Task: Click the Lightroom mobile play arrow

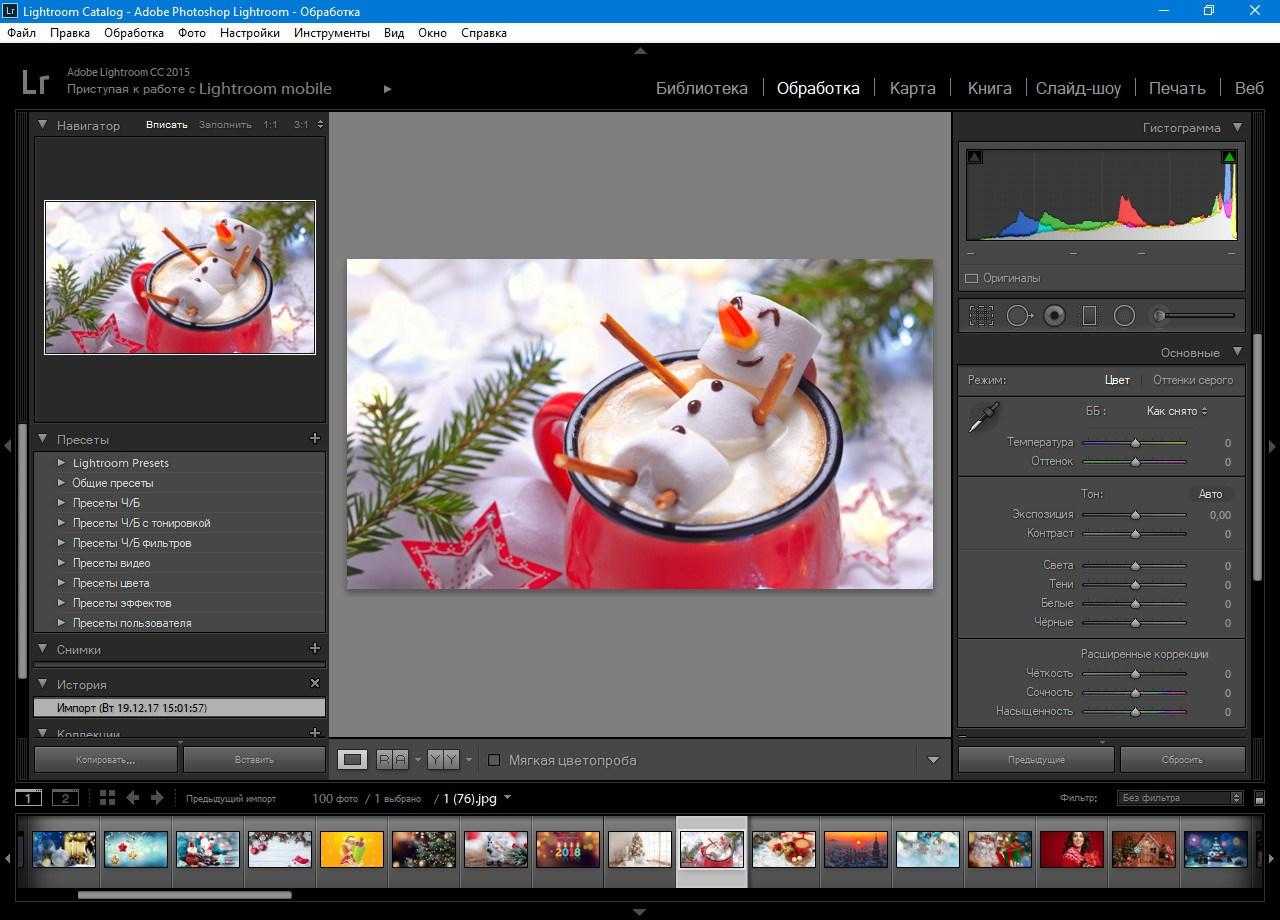Action: (387, 89)
